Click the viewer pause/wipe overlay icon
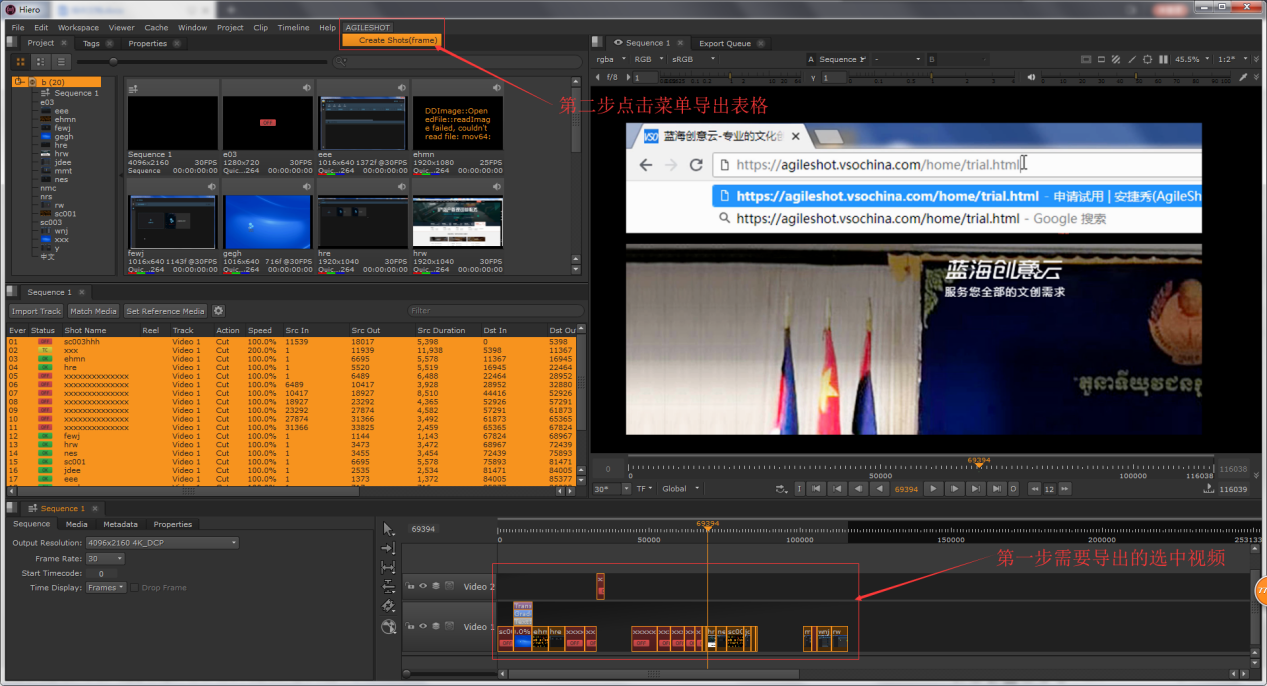This screenshot has height=686, width=1267. [x=1162, y=60]
